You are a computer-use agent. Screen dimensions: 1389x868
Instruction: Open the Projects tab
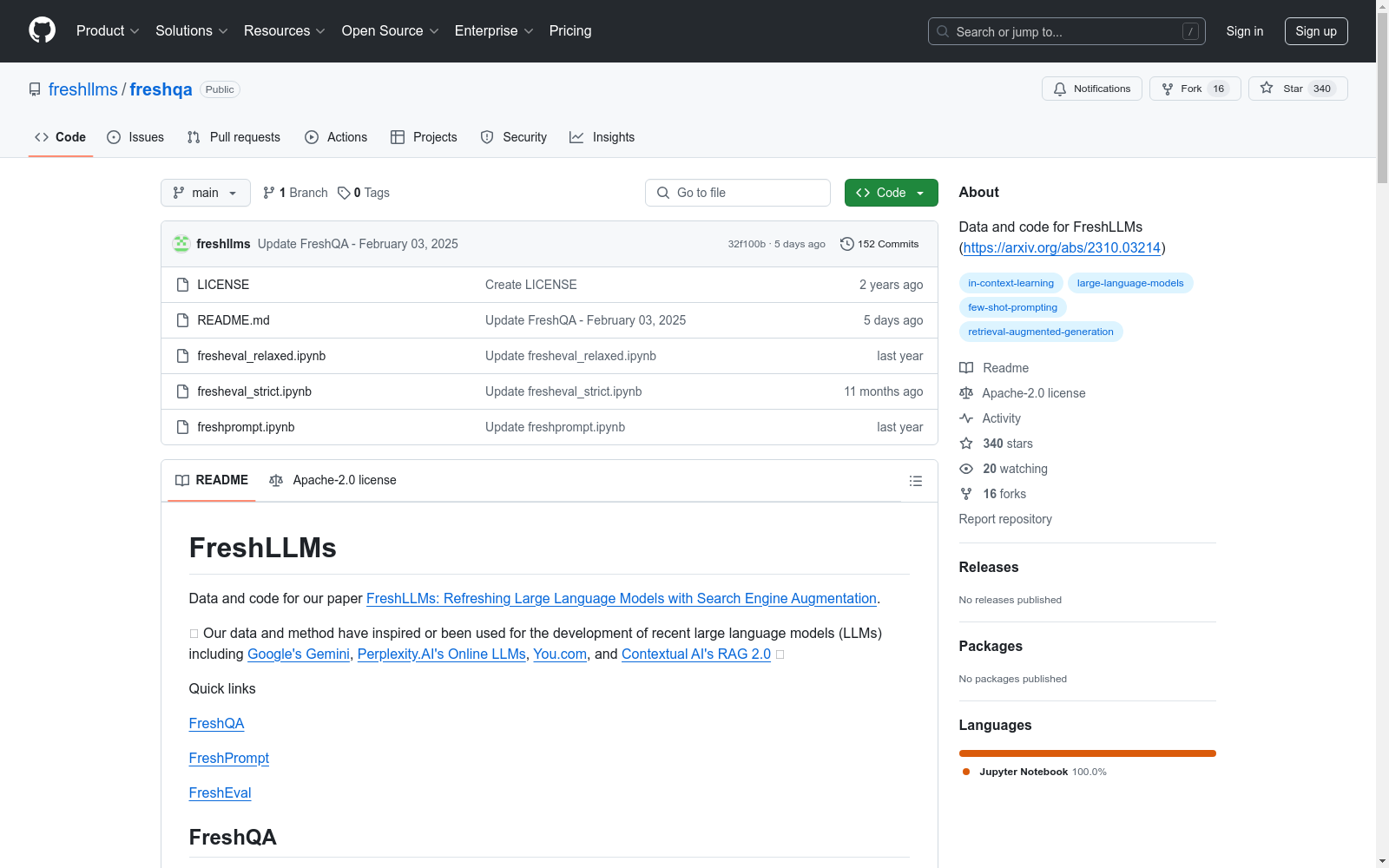[424, 137]
